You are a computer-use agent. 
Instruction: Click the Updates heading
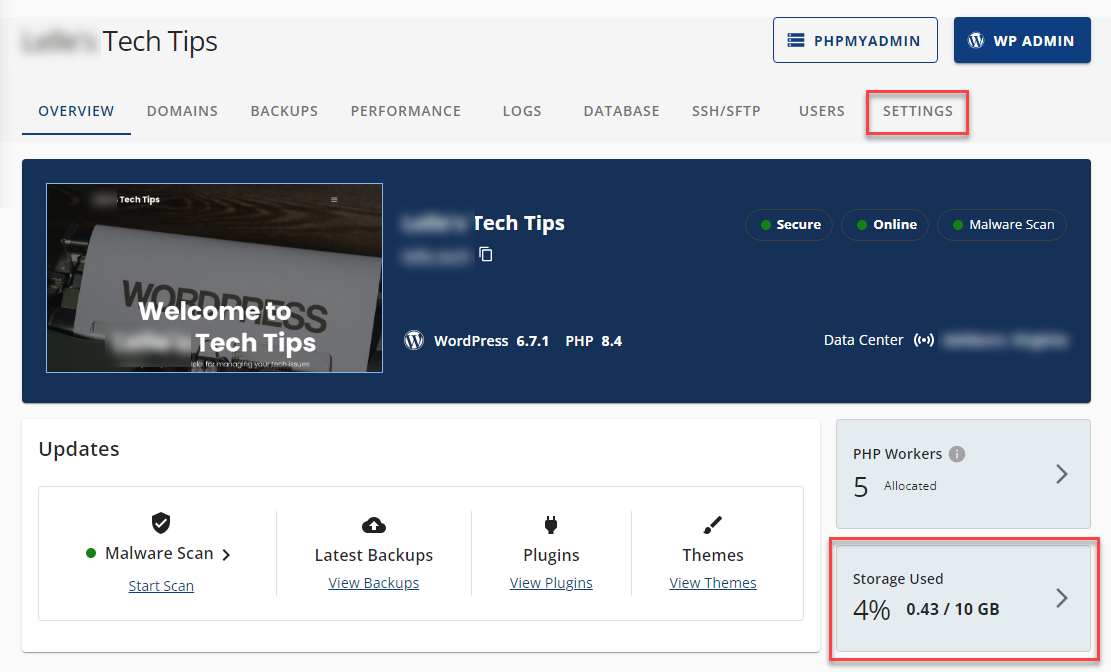point(79,449)
